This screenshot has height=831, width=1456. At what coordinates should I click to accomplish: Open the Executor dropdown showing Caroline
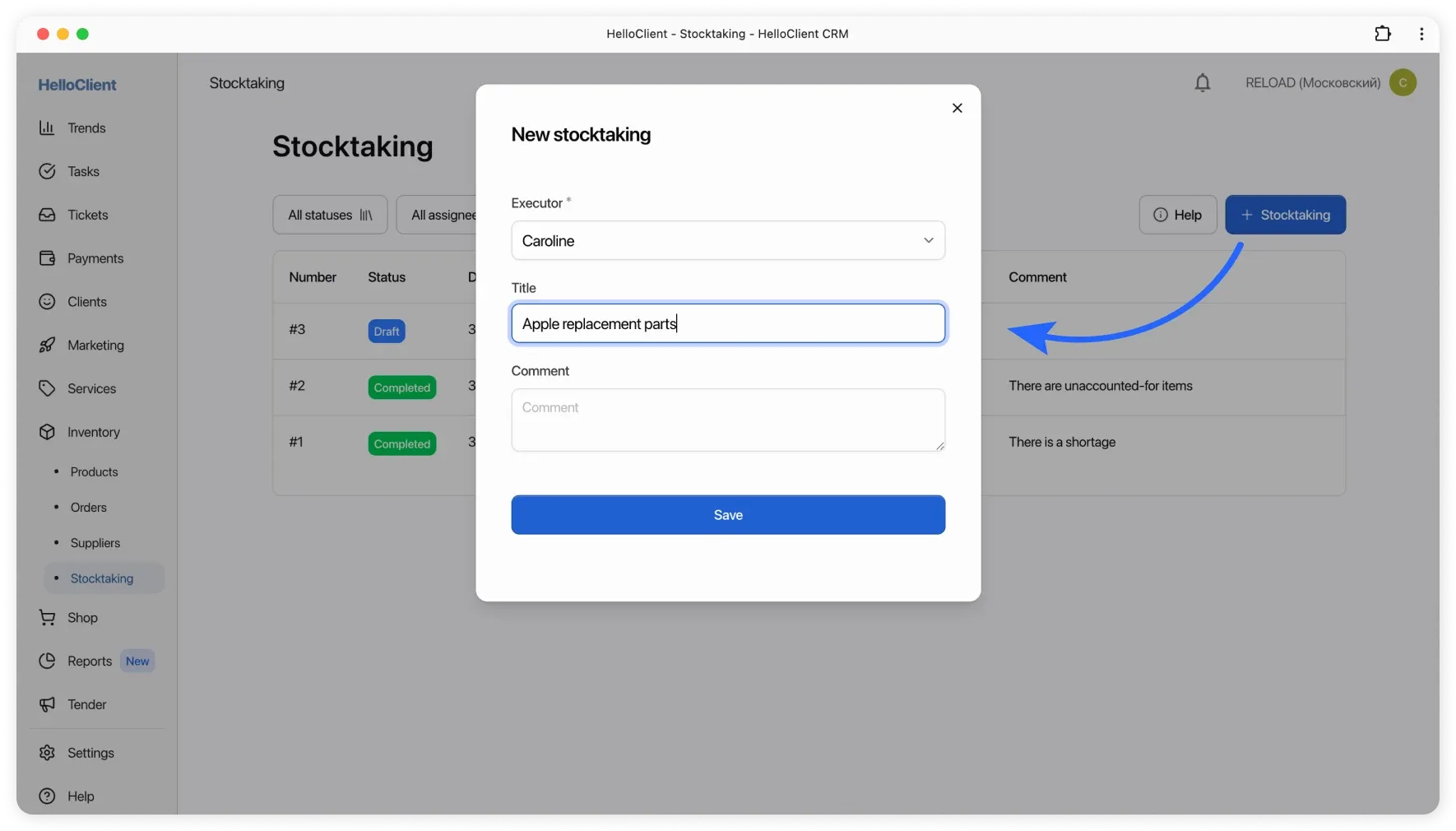pyautogui.click(x=727, y=240)
